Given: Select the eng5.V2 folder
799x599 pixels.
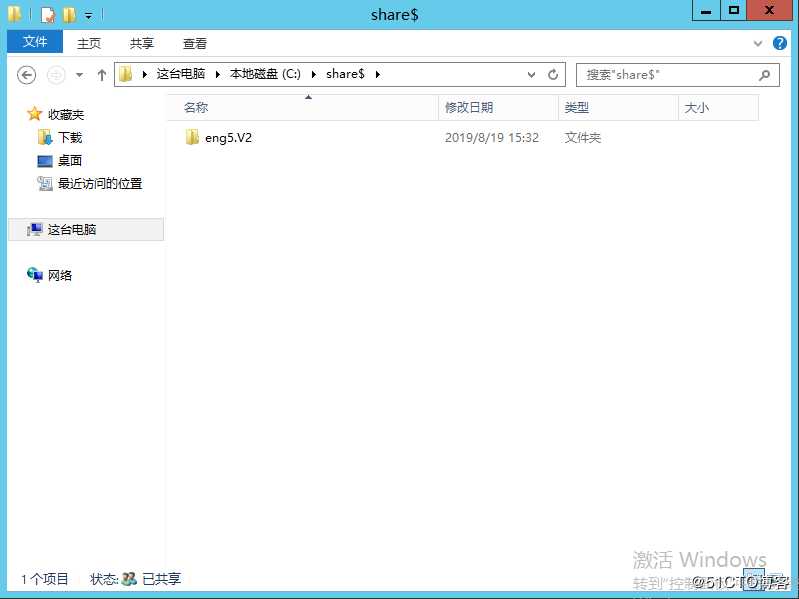Looking at the screenshot, I should coord(228,138).
